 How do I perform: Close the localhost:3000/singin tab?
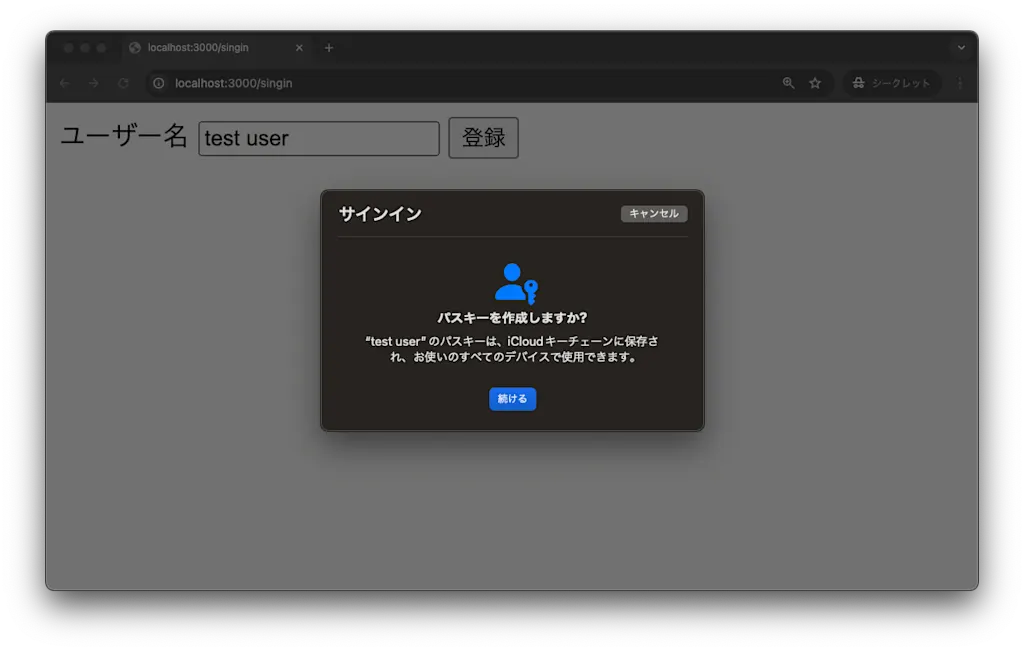pos(299,48)
